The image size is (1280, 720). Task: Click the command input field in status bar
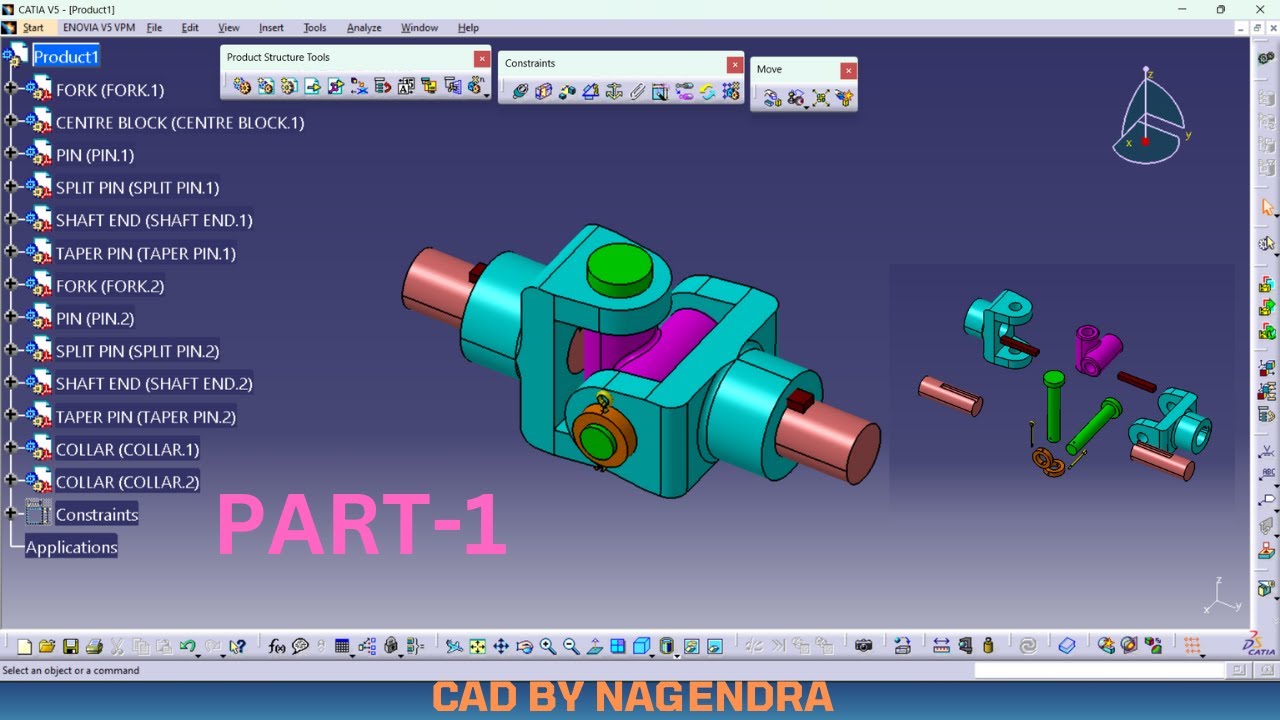(x=1099, y=671)
